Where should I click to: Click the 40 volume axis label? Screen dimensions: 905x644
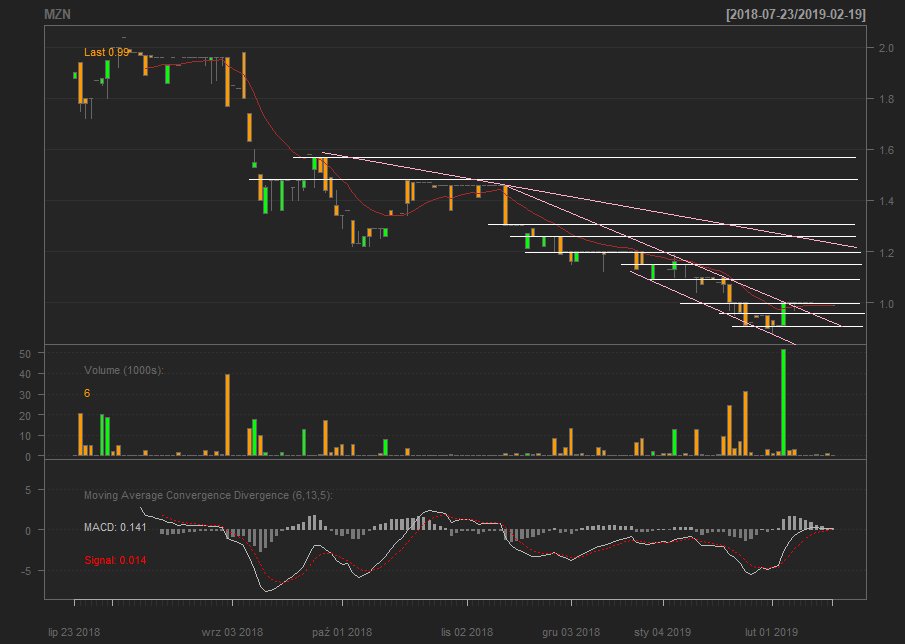point(25,375)
